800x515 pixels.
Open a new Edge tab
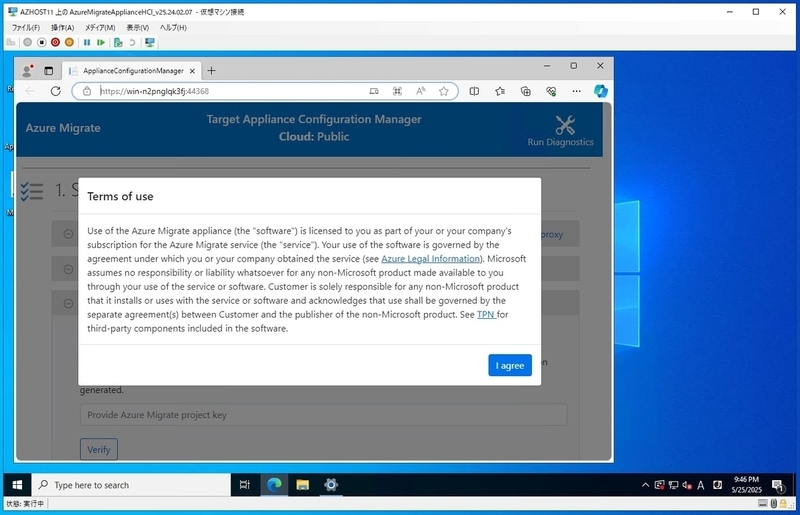[211, 71]
